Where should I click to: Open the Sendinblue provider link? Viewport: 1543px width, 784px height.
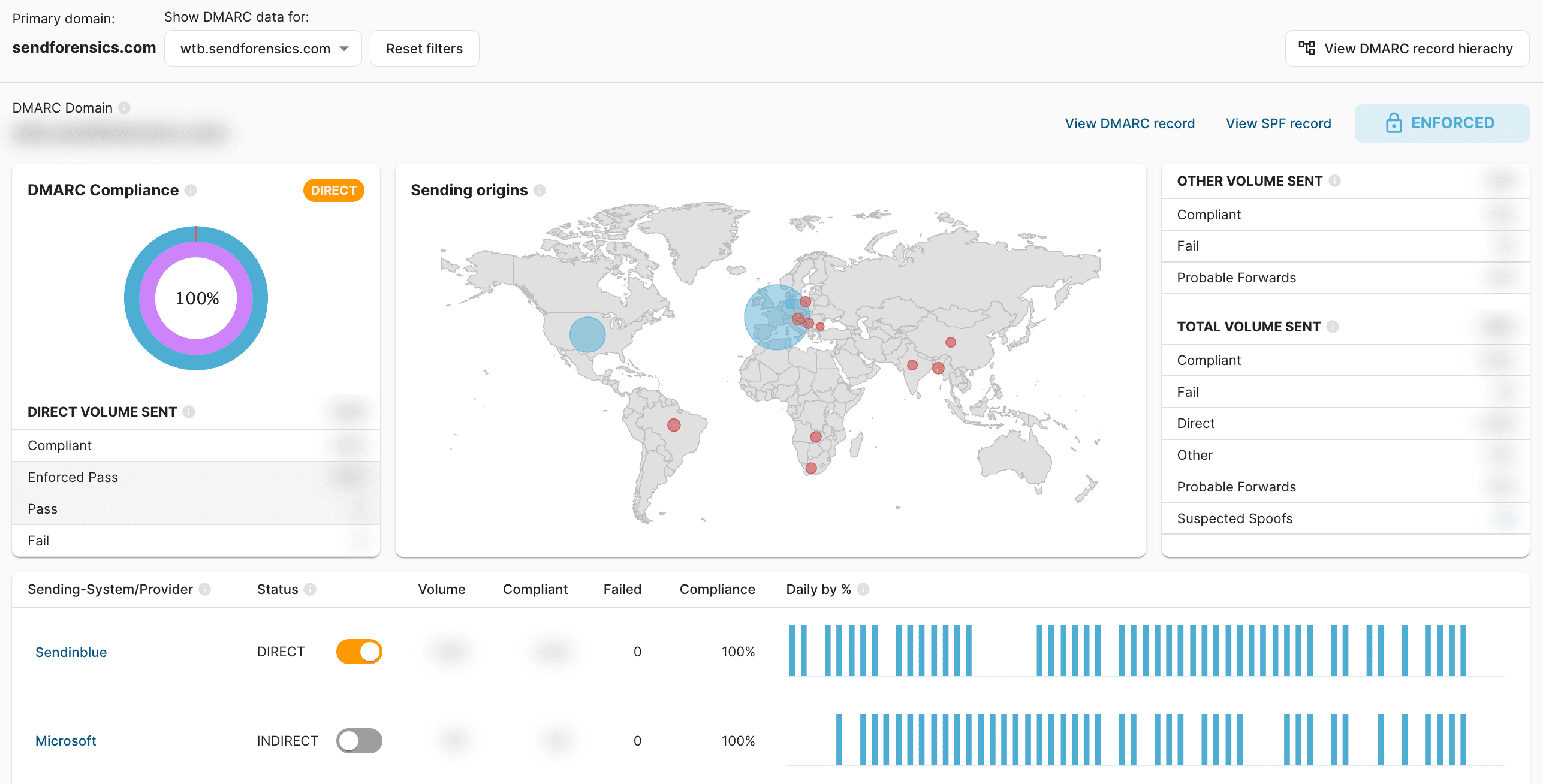[x=71, y=652]
